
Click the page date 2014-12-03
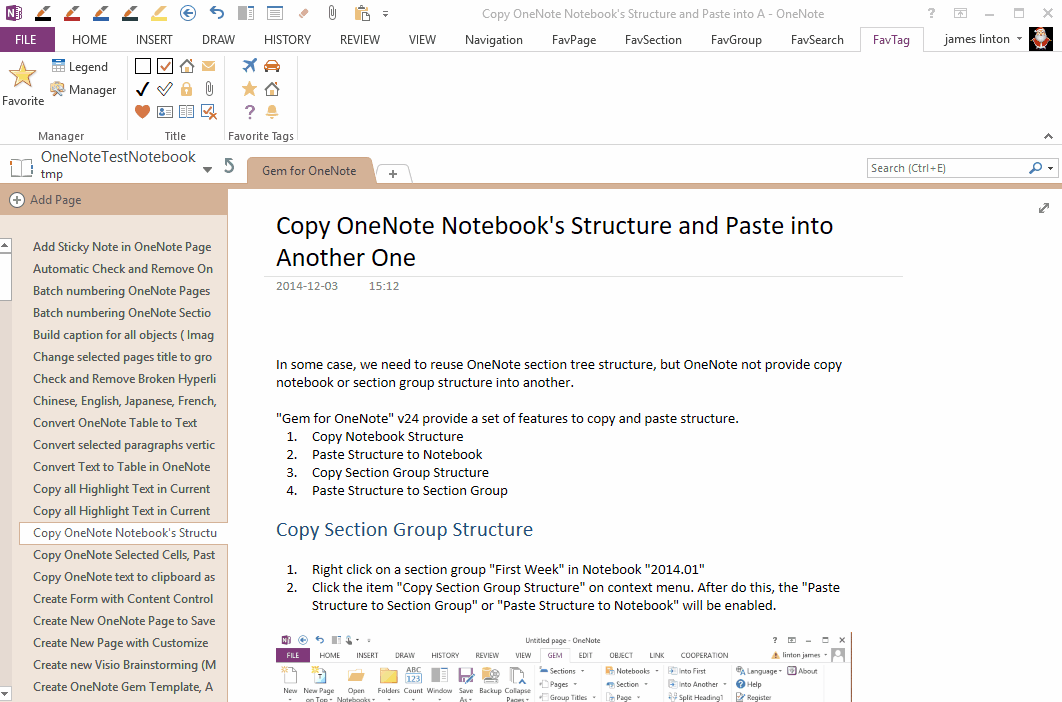(307, 286)
